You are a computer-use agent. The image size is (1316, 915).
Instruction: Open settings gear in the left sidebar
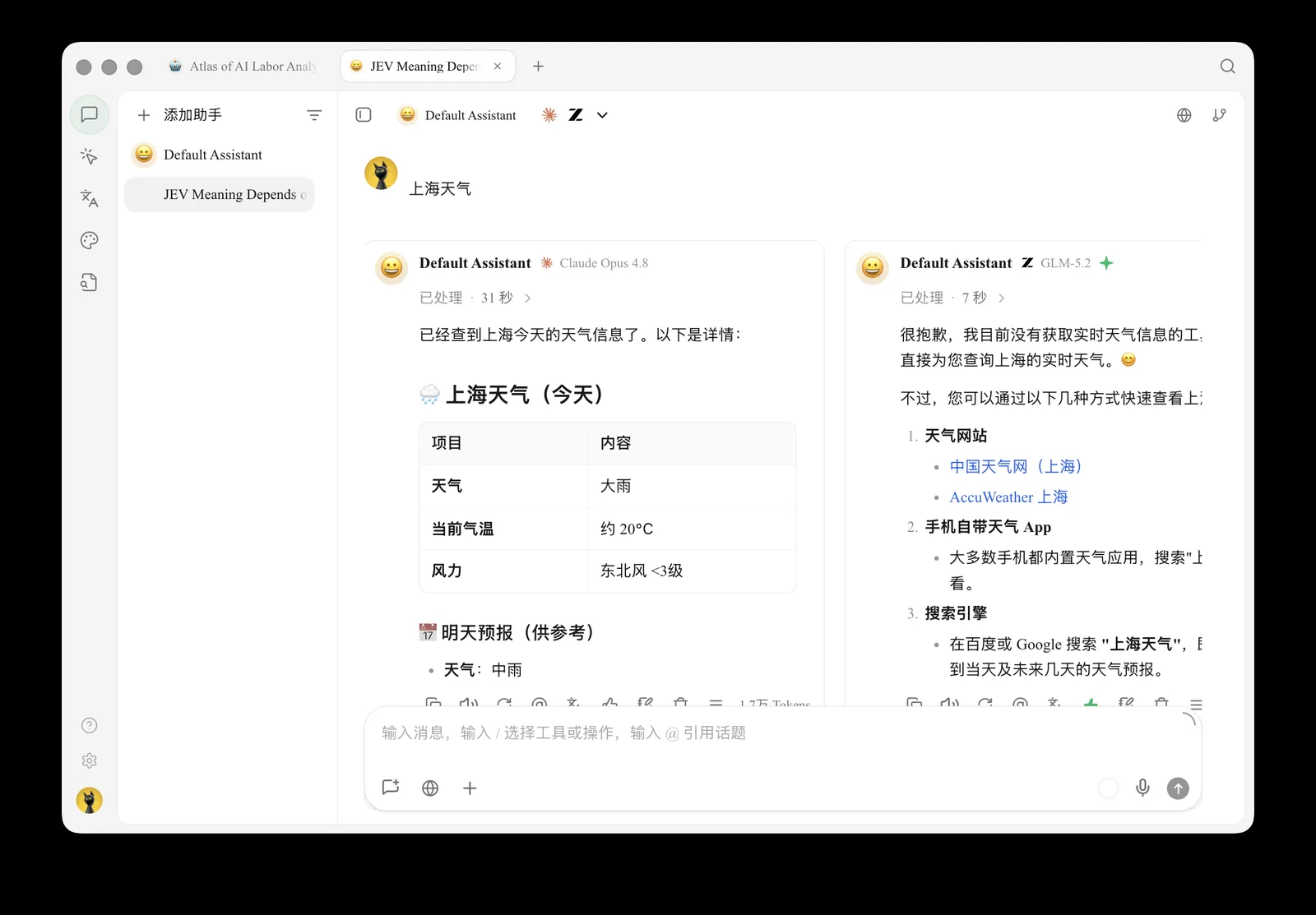pyautogui.click(x=90, y=761)
